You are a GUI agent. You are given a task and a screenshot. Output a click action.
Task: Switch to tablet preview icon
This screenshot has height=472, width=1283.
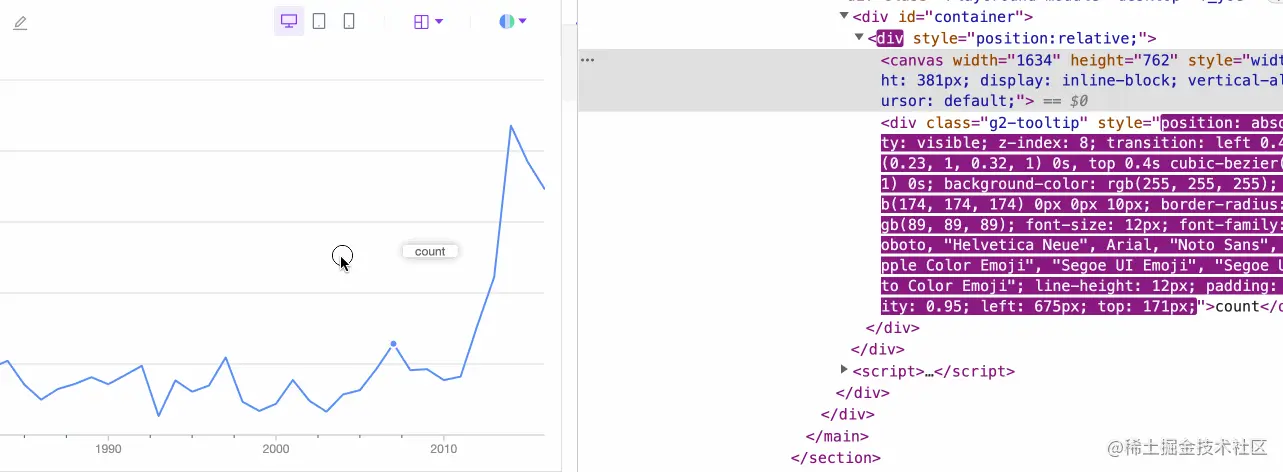coord(319,21)
